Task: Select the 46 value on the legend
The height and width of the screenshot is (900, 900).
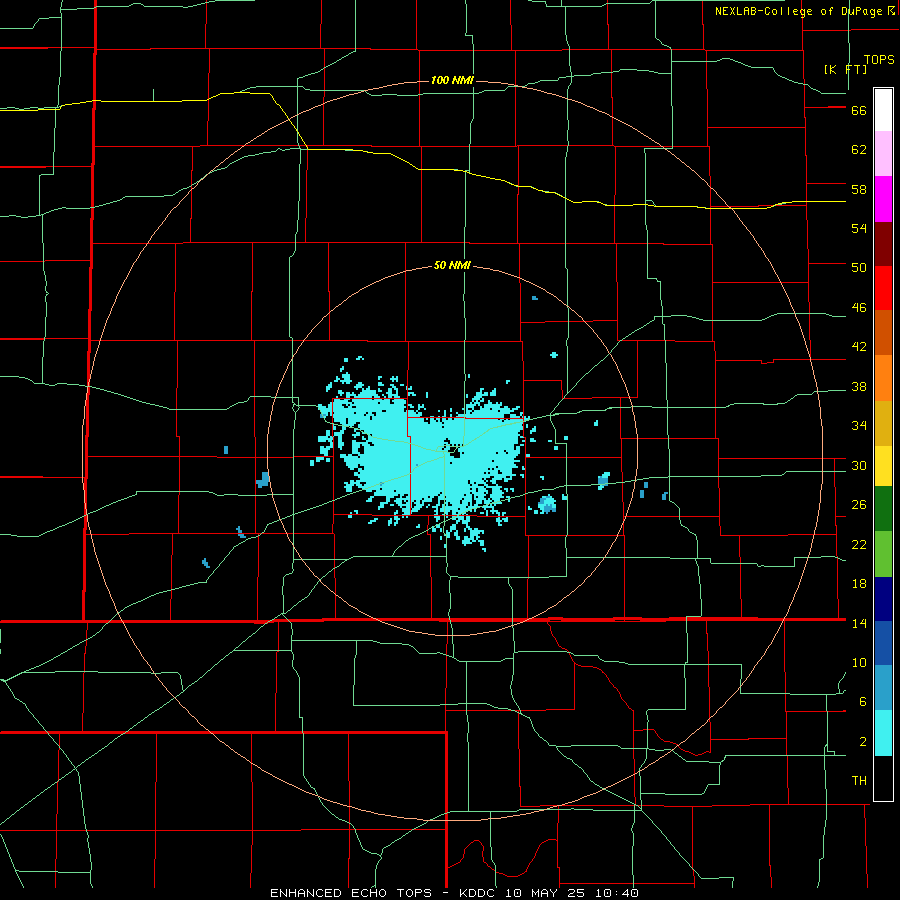Action: click(x=859, y=308)
